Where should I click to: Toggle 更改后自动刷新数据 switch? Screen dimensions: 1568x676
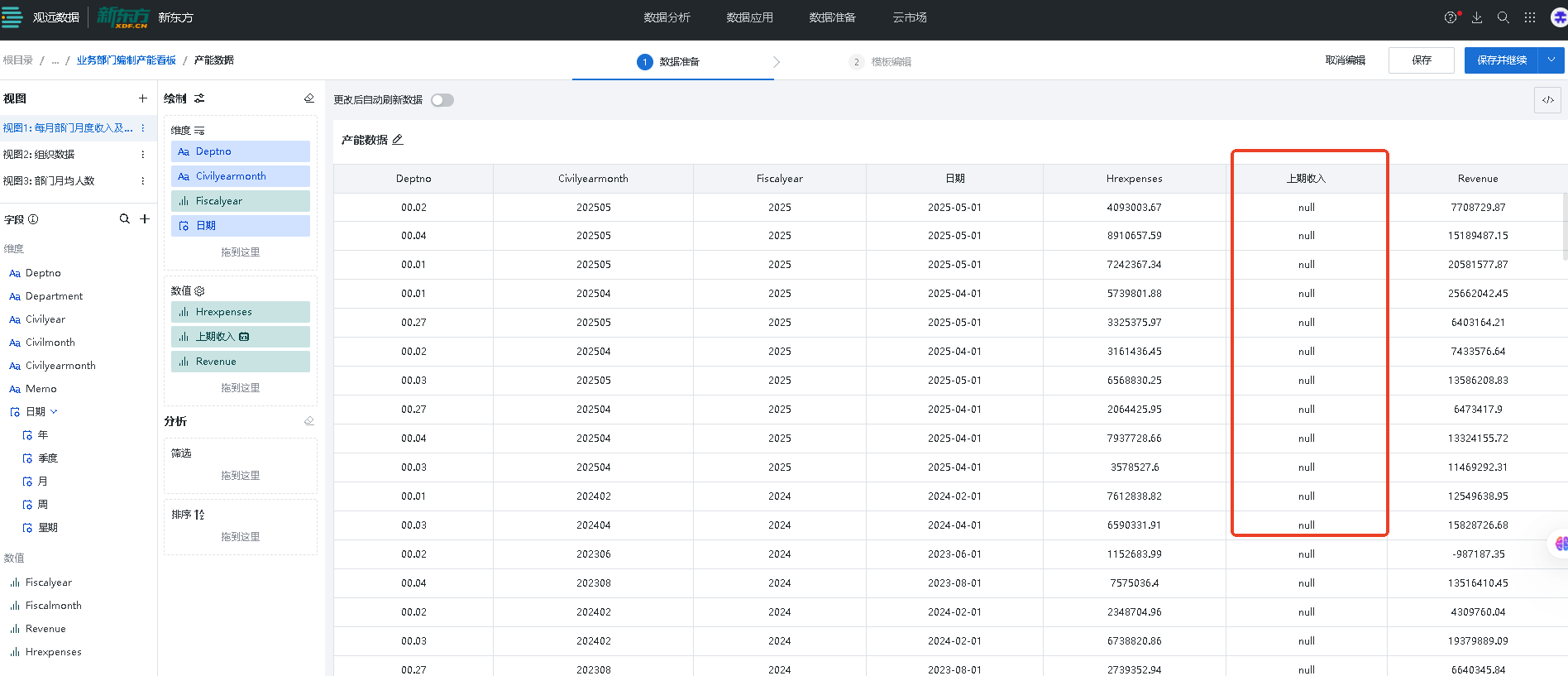(x=442, y=100)
